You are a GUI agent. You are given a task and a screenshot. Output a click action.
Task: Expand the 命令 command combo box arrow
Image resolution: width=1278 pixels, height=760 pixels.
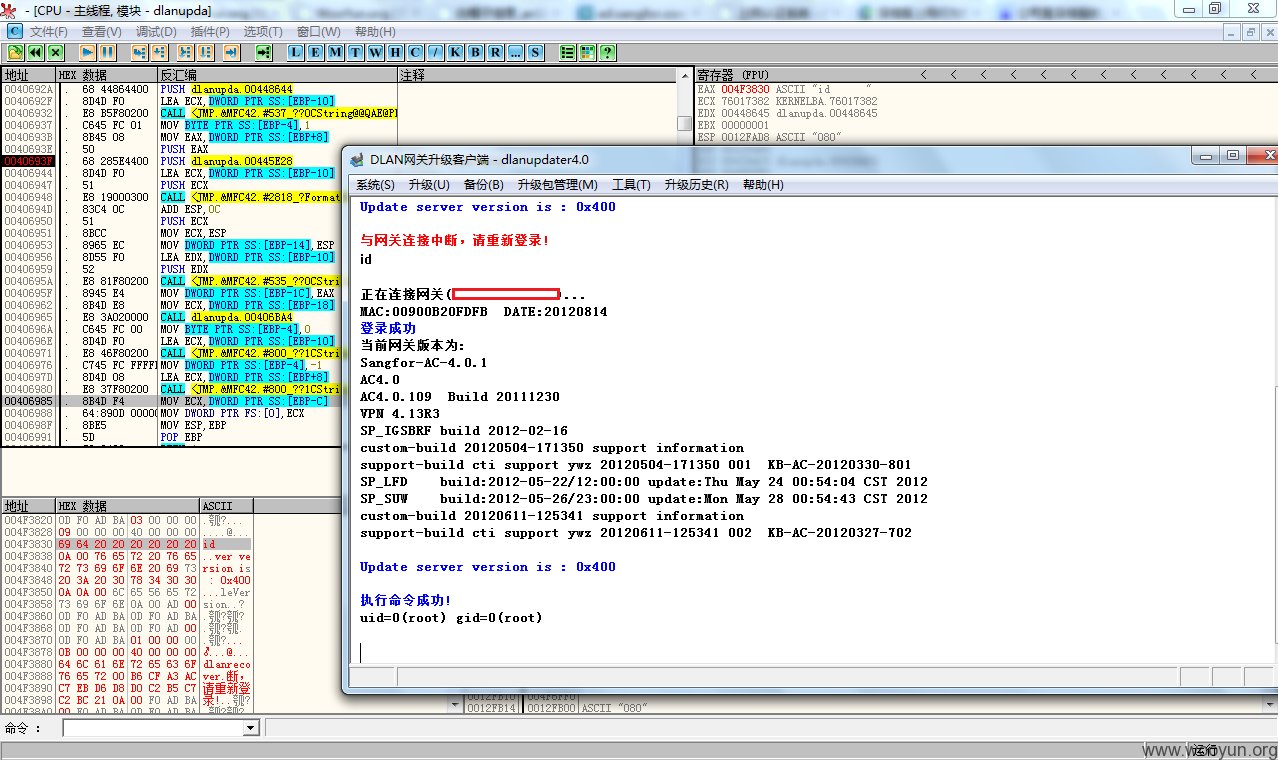tap(250, 728)
